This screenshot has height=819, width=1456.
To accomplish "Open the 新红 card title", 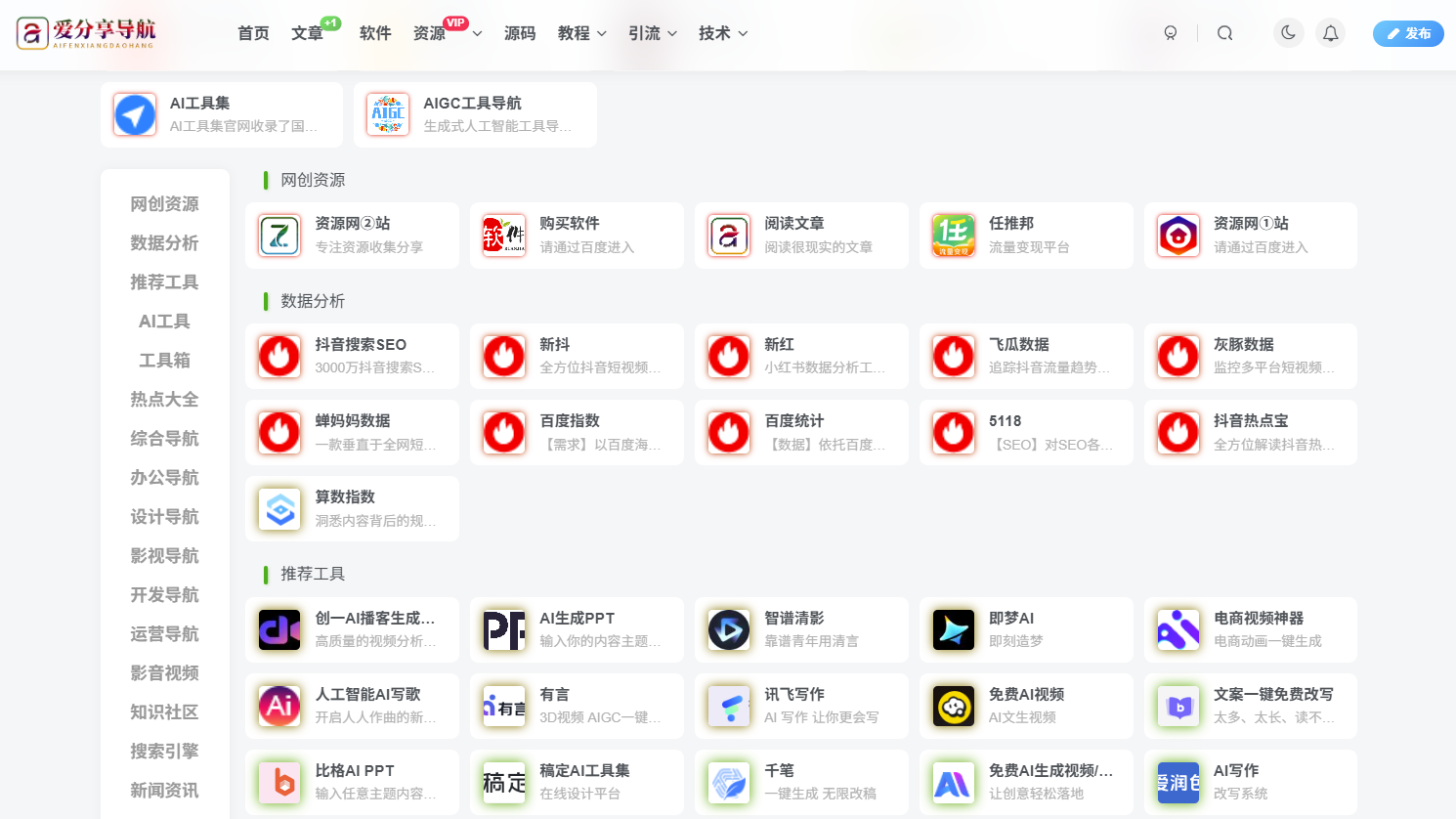I will 780,345.
